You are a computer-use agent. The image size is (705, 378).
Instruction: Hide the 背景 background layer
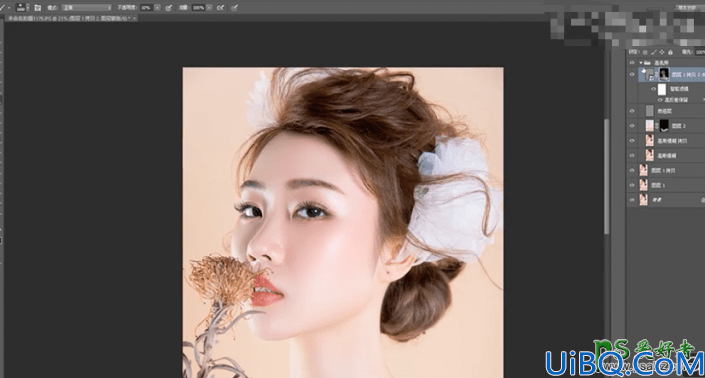click(x=632, y=200)
